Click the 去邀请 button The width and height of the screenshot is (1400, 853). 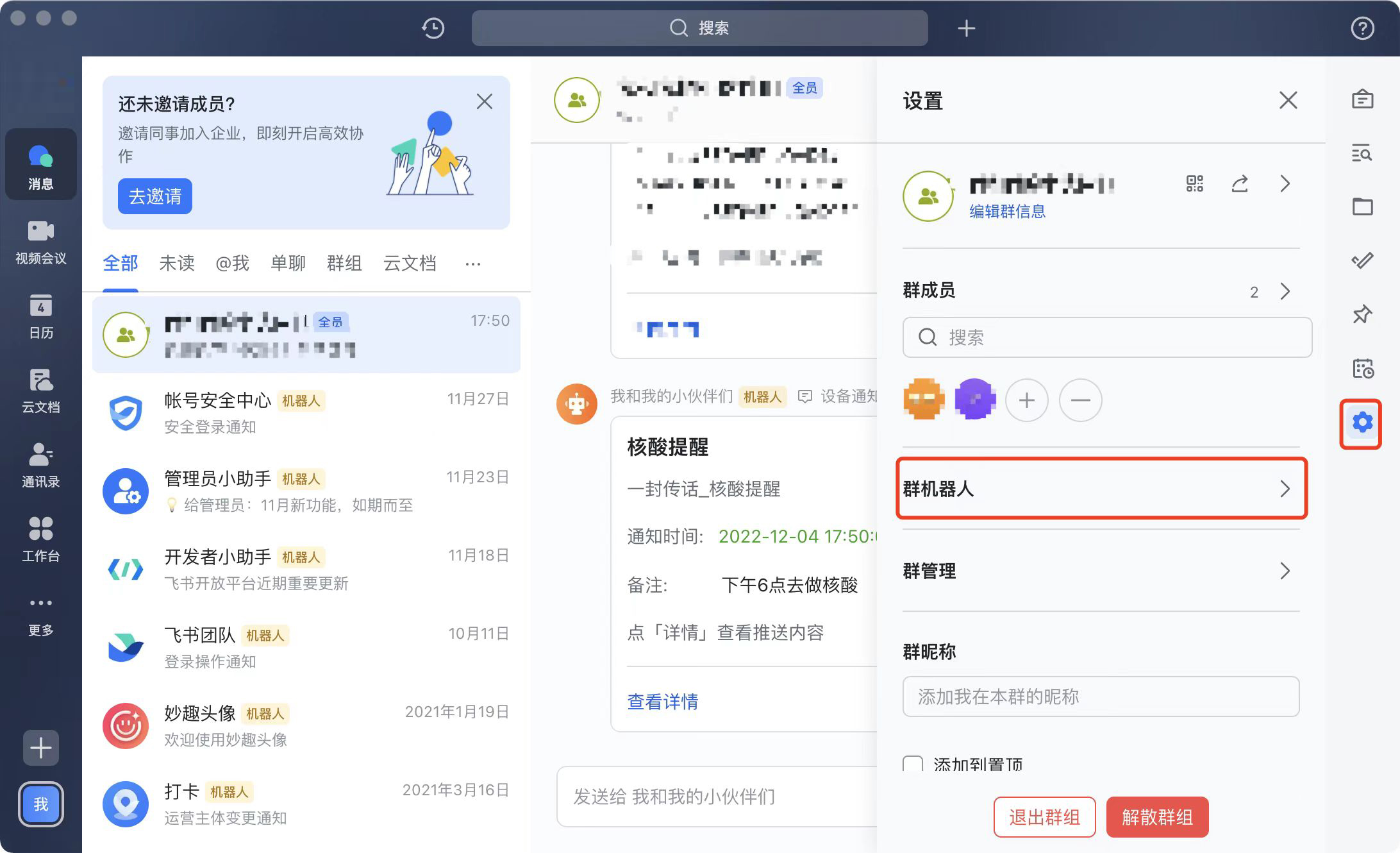click(x=155, y=196)
